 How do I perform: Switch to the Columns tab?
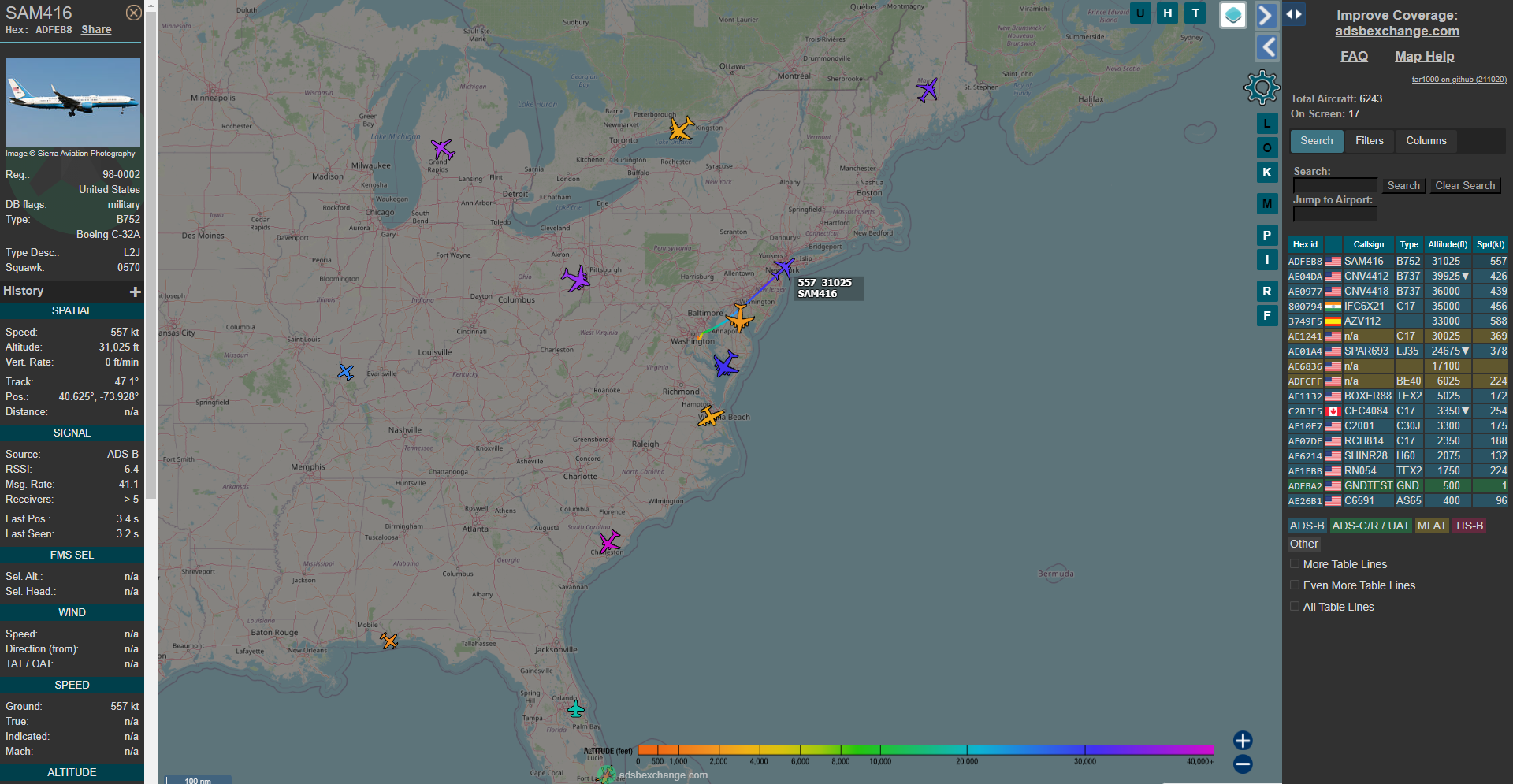coord(1426,141)
